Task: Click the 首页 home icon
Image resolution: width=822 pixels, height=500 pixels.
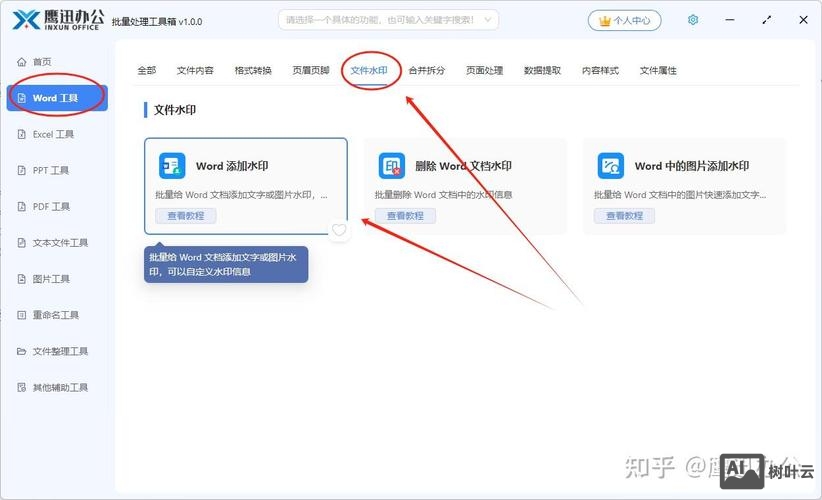Action: tap(21, 62)
